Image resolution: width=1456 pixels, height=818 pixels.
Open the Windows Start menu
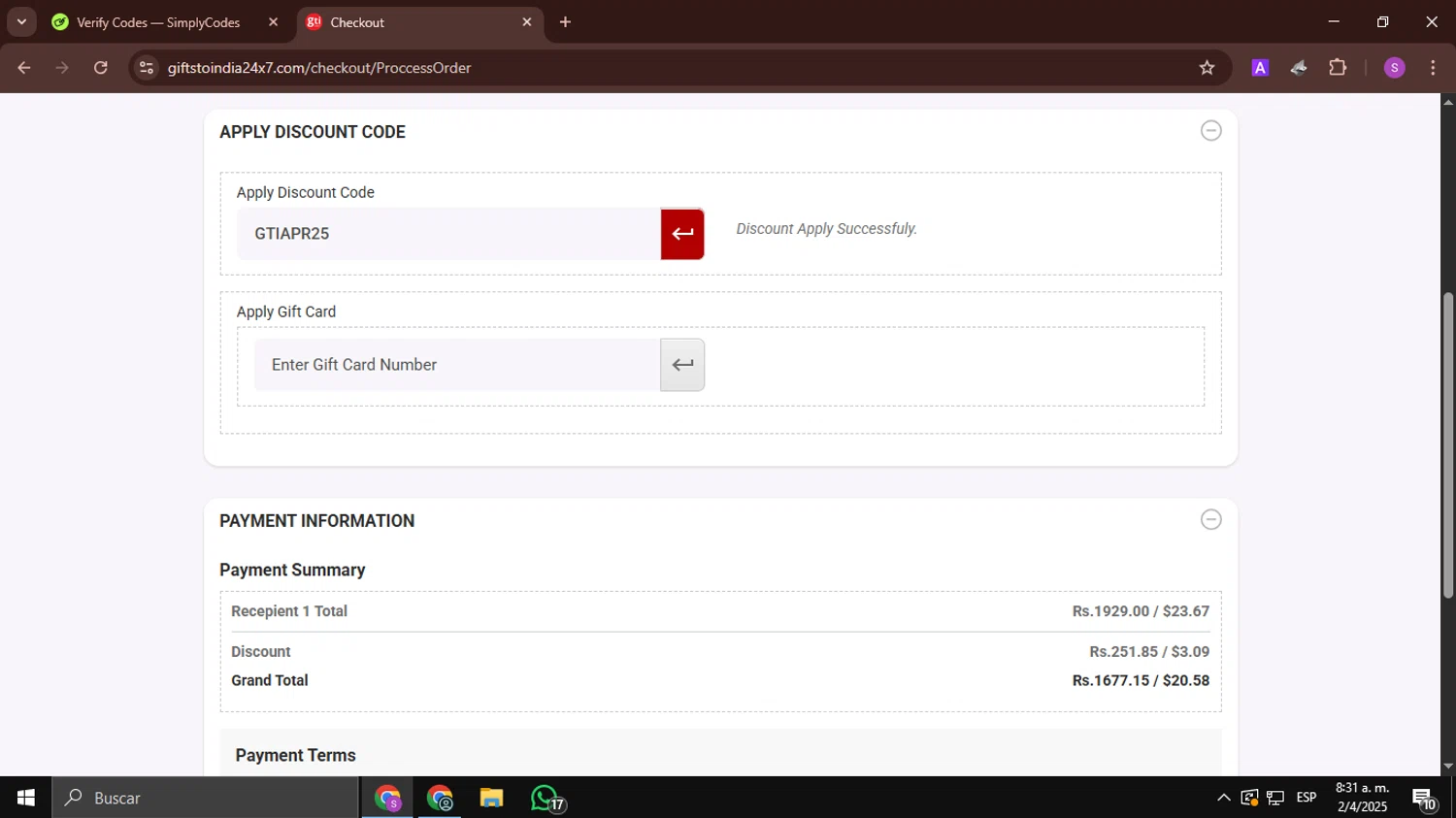coord(26,798)
